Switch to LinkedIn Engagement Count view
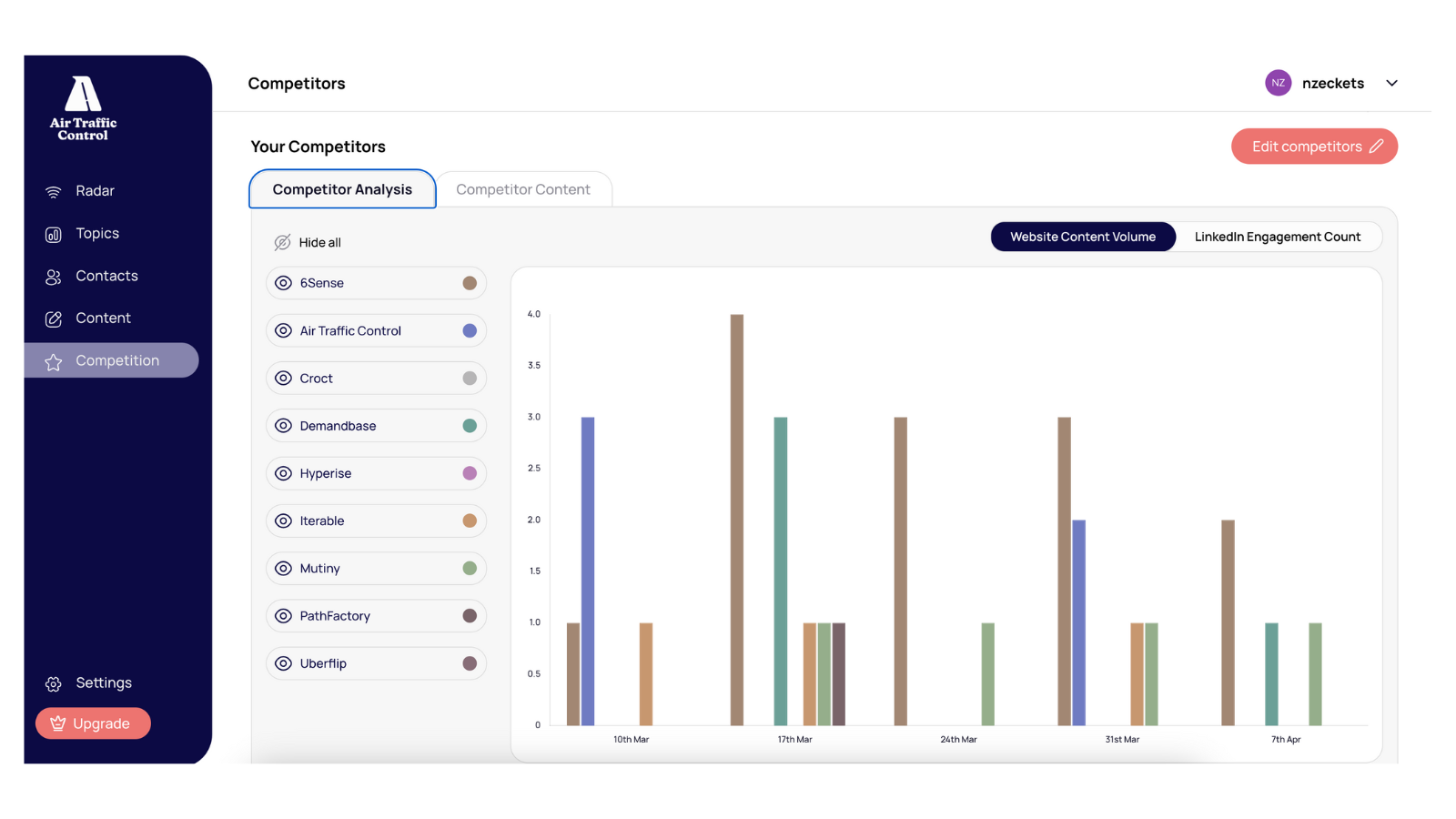 [x=1277, y=237]
